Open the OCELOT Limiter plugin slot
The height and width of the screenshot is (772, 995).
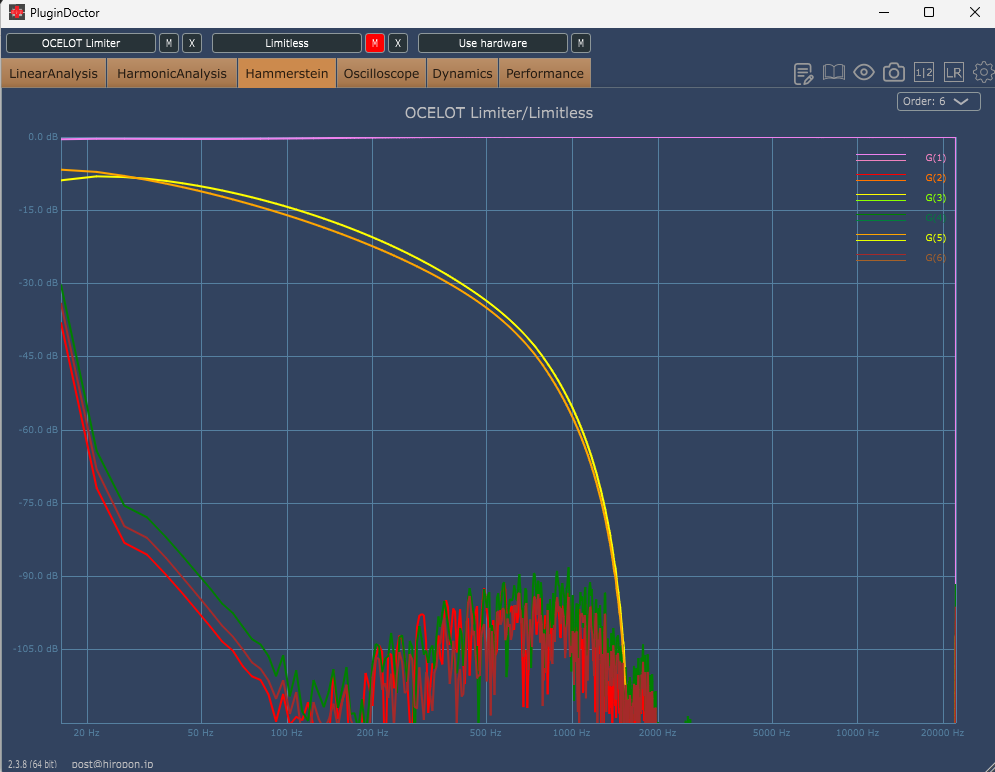click(x=81, y=43)
